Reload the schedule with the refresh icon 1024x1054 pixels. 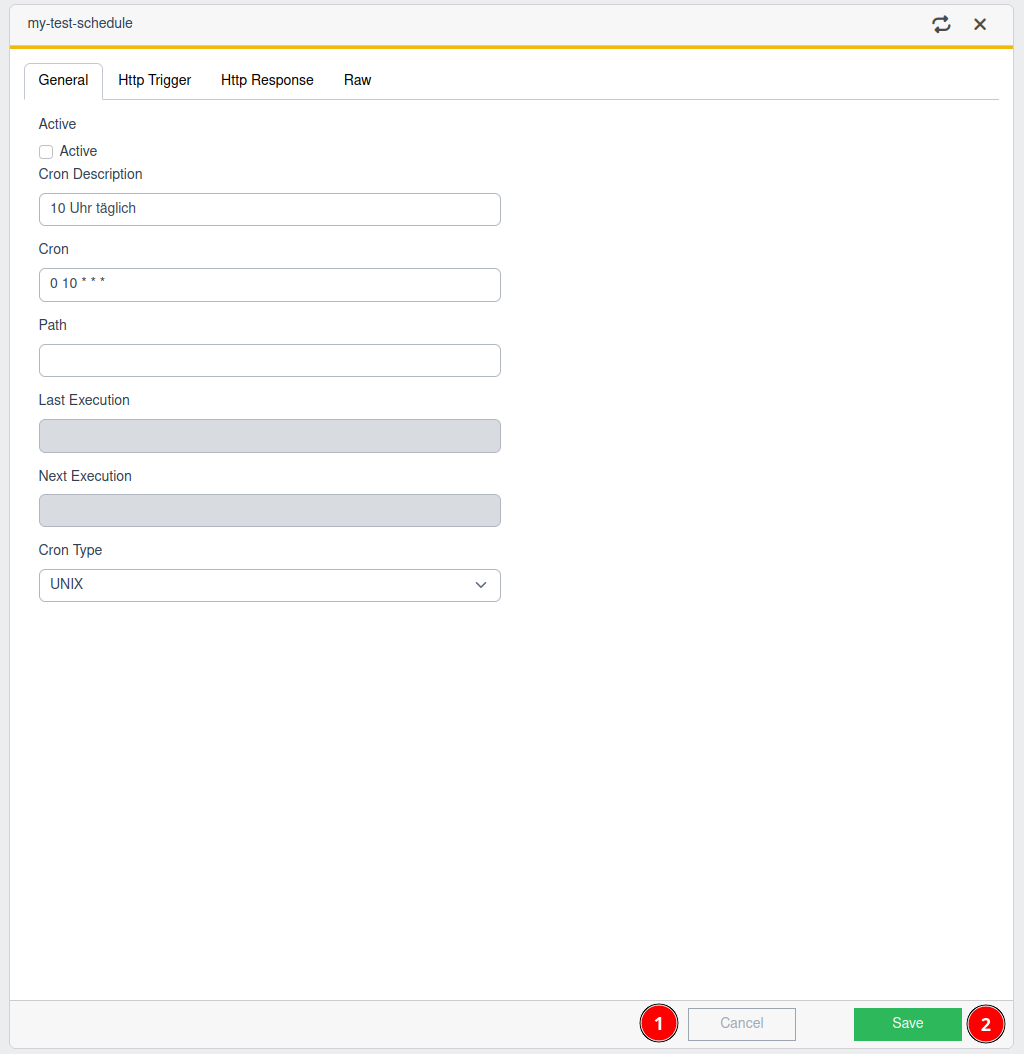click(x=941, y=24)
